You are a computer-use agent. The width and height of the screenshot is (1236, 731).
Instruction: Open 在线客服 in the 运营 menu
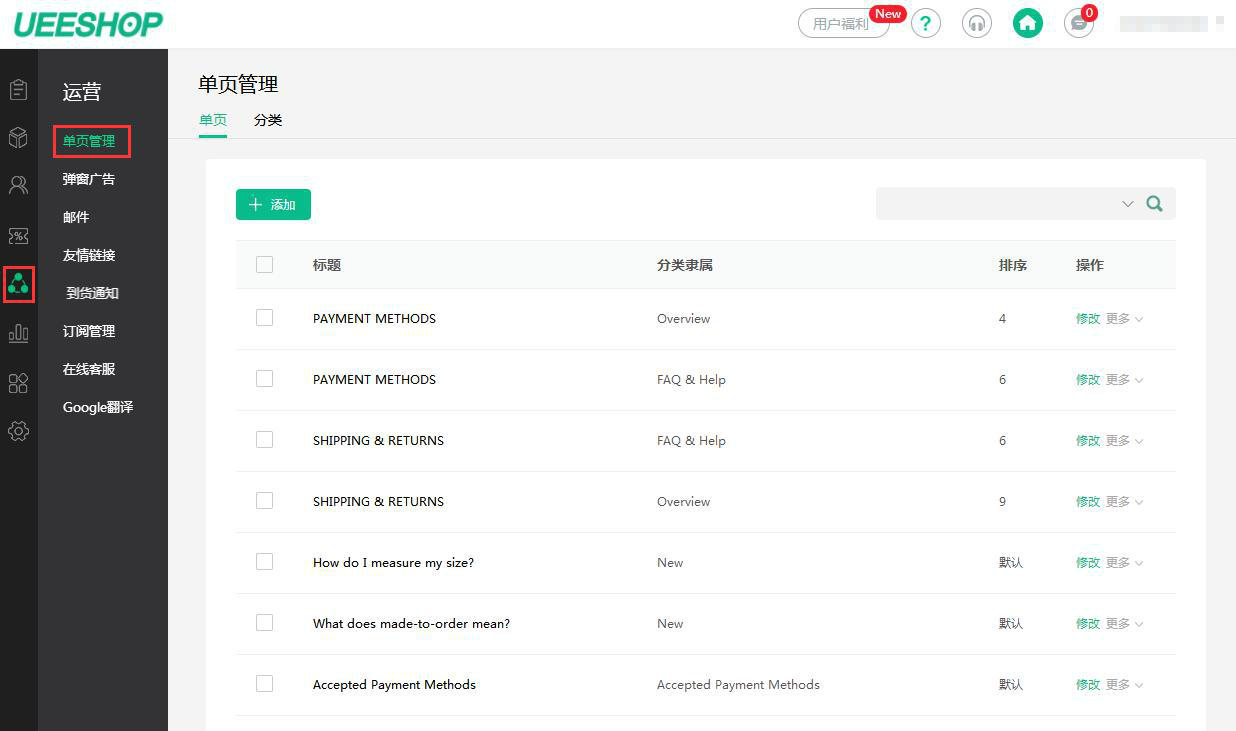tap(89, 369)
